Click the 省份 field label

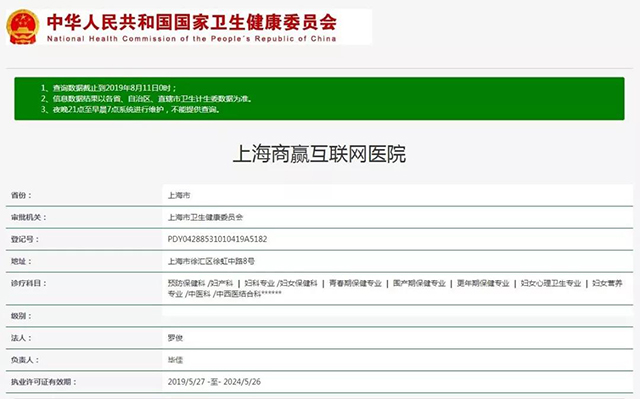pyautogui.click(x=21, y=195)
